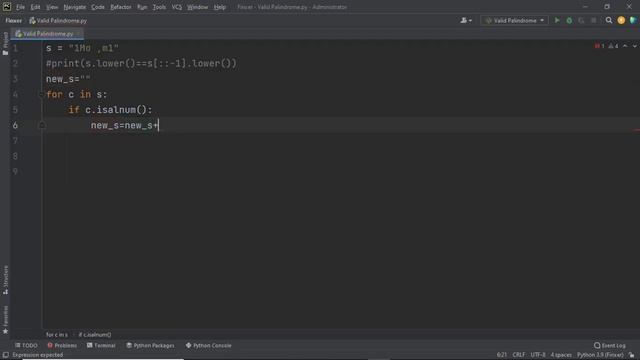Open the Code menu
The image size is (640, 360).
[98, 7]
